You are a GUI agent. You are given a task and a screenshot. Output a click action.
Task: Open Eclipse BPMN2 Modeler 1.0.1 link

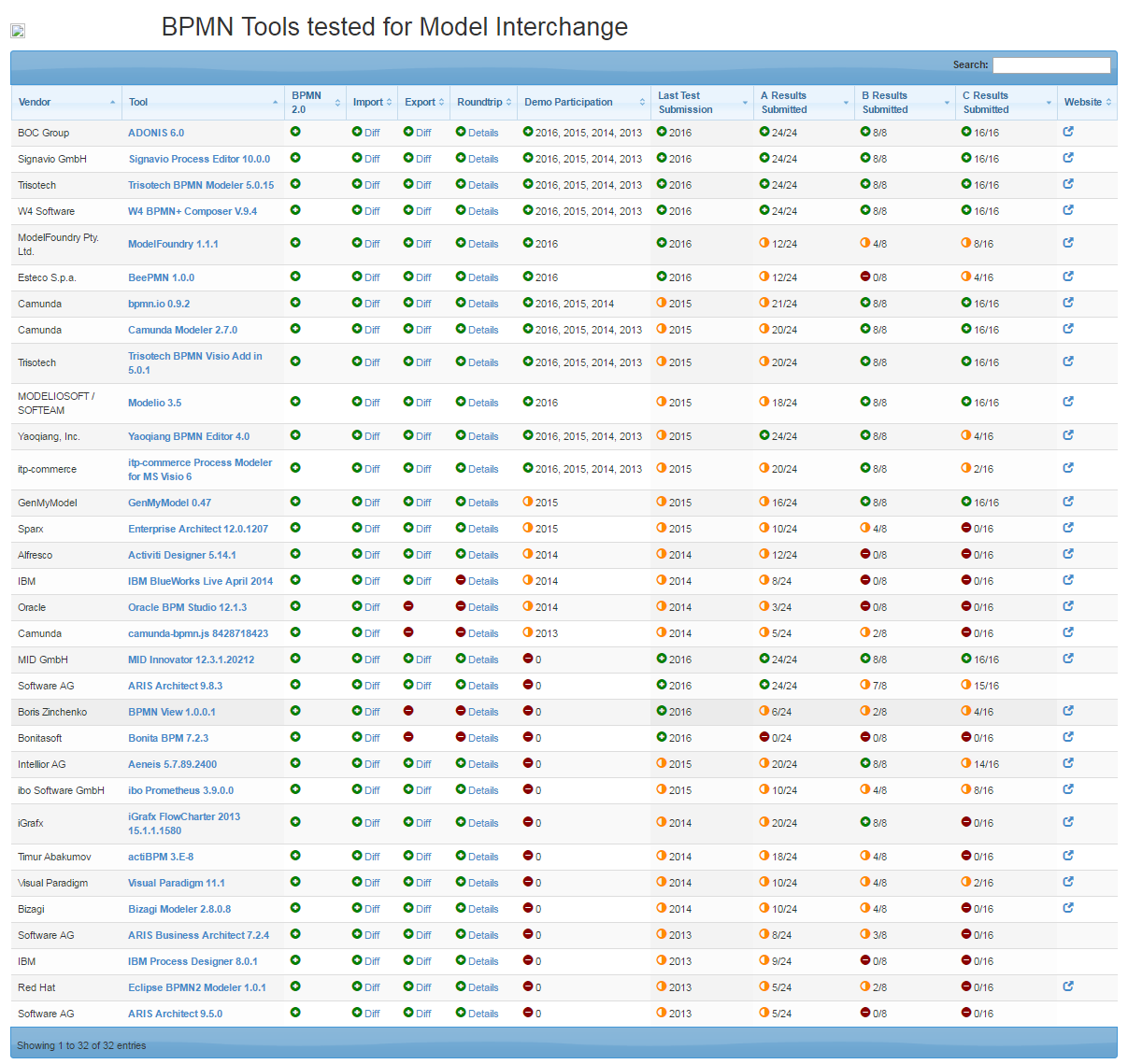[197, 987]
